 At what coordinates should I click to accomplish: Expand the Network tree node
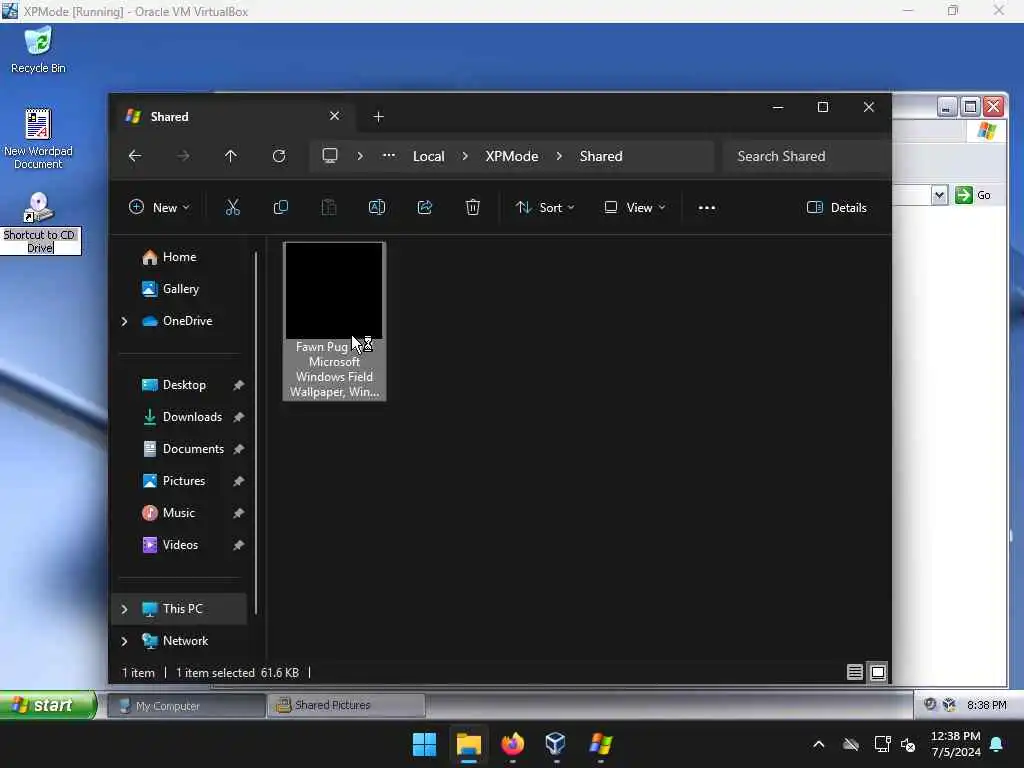[x=124, y=641]
